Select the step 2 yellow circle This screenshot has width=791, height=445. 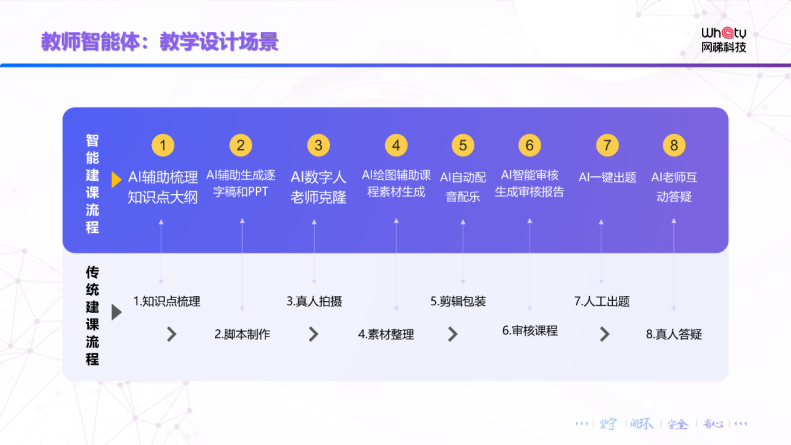240,145
